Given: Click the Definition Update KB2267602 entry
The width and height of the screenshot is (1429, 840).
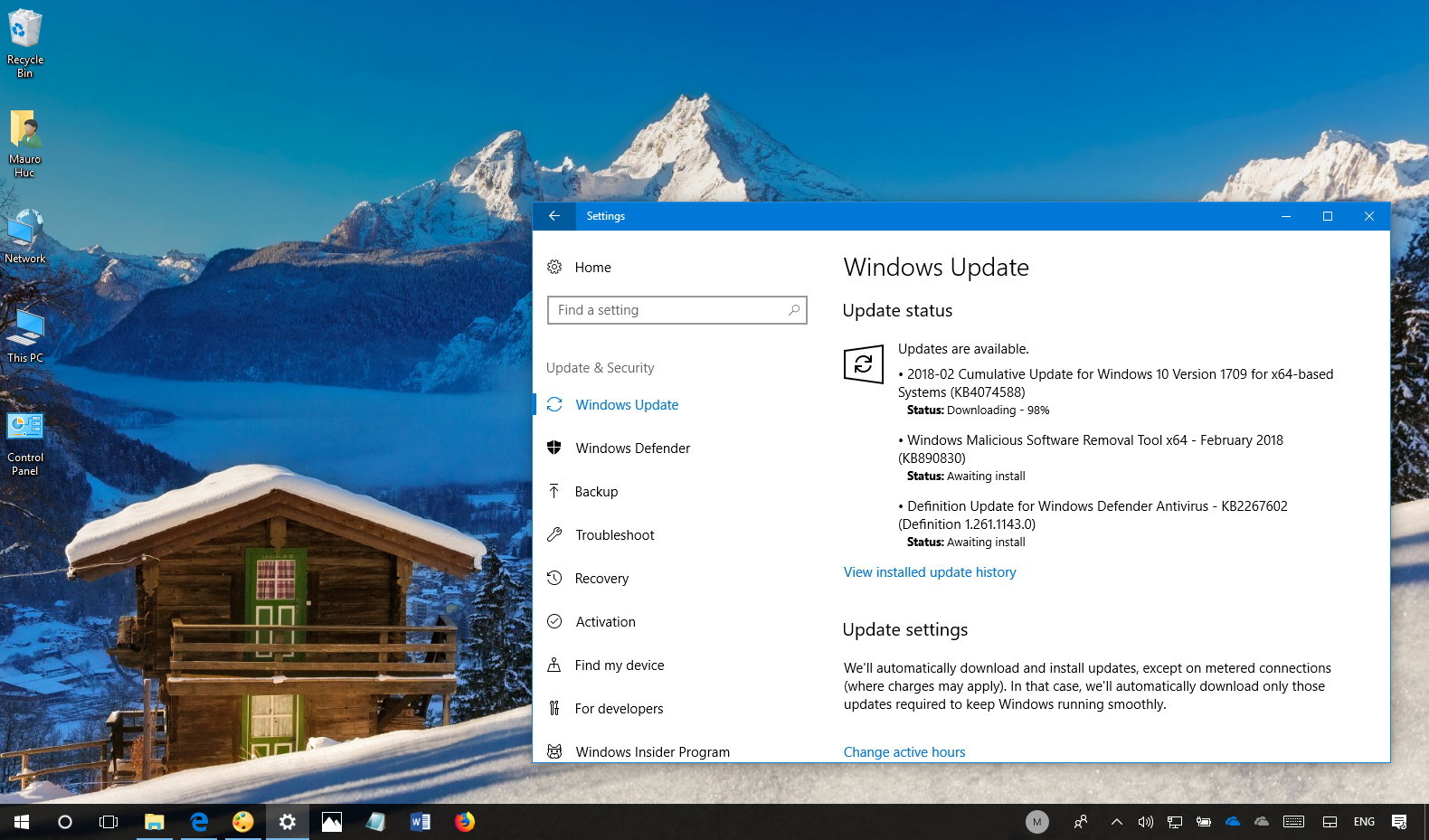Looking at the screenshot, I should (1093, 515).
